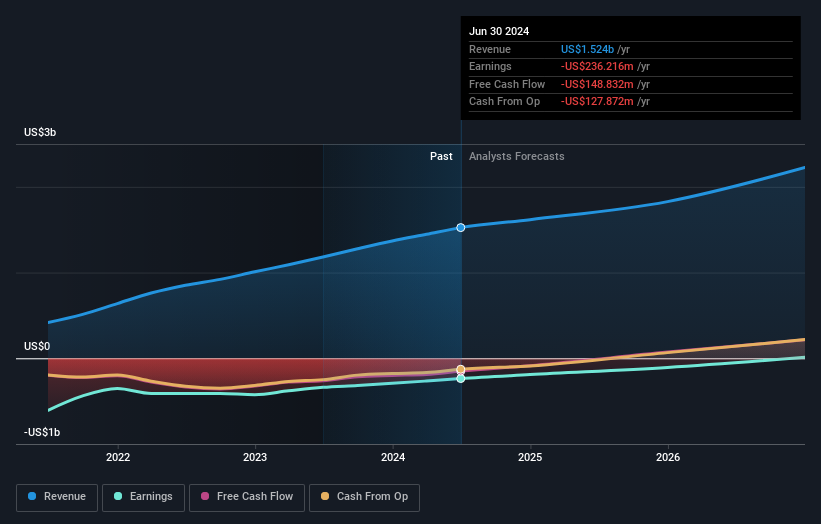821x524 pixels.
Task: Select the teal Earnings data point marker
Action: [x=461, y=378]
